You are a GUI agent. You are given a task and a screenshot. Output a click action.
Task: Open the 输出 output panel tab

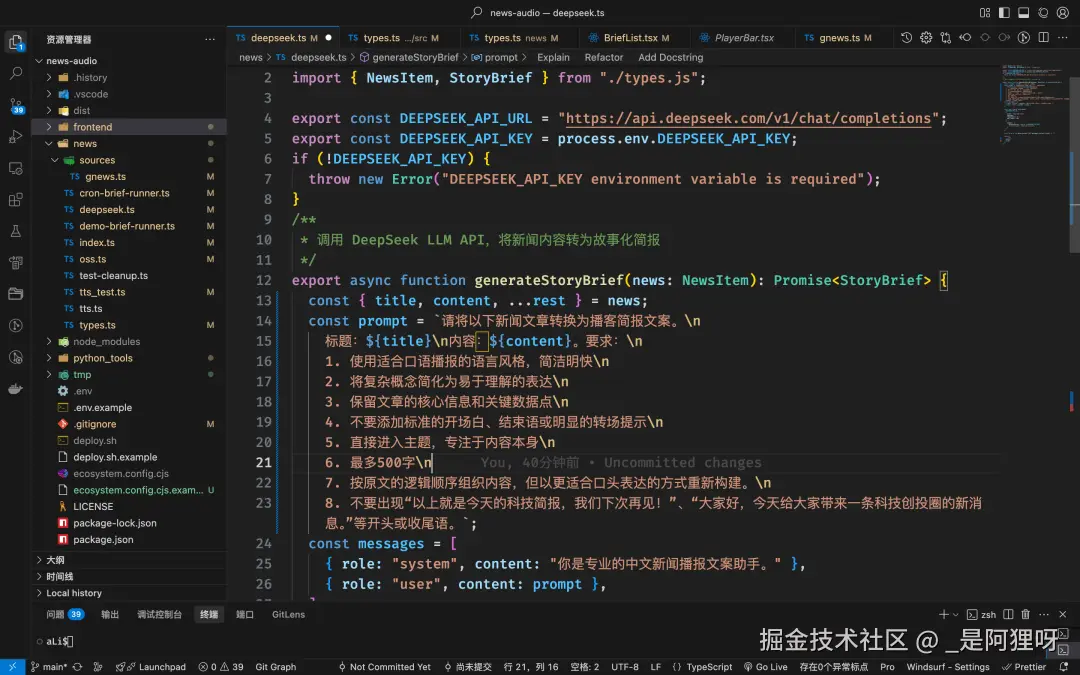pos(110,614)
